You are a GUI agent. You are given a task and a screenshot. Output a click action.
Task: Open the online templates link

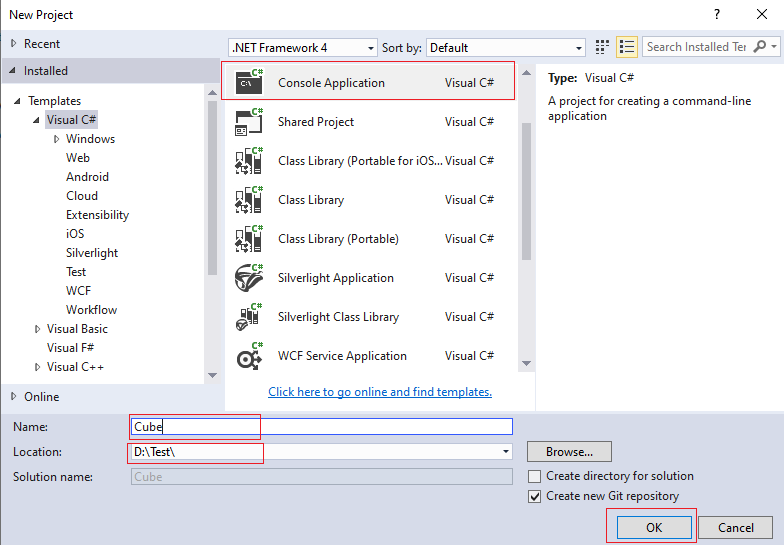click(x=380, y=392)
